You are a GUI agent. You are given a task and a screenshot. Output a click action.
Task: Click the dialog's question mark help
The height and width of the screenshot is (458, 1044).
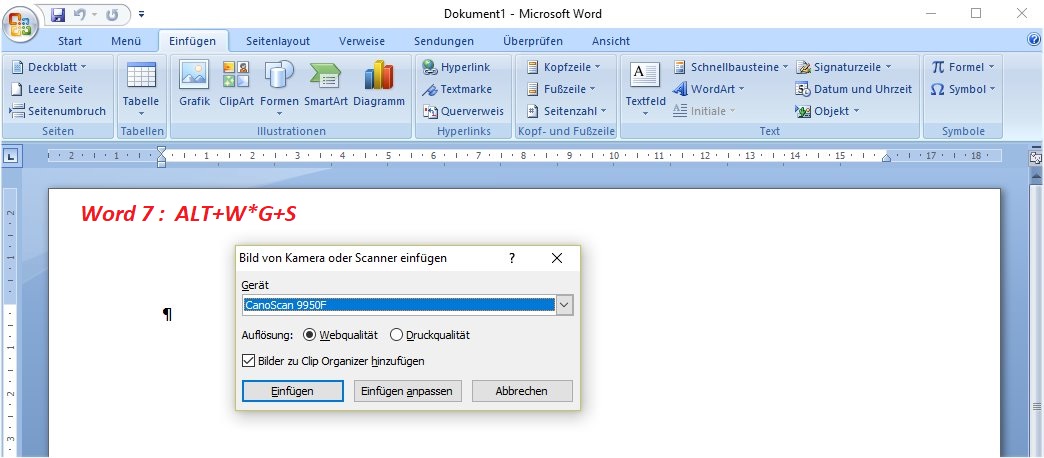(511, 258)
